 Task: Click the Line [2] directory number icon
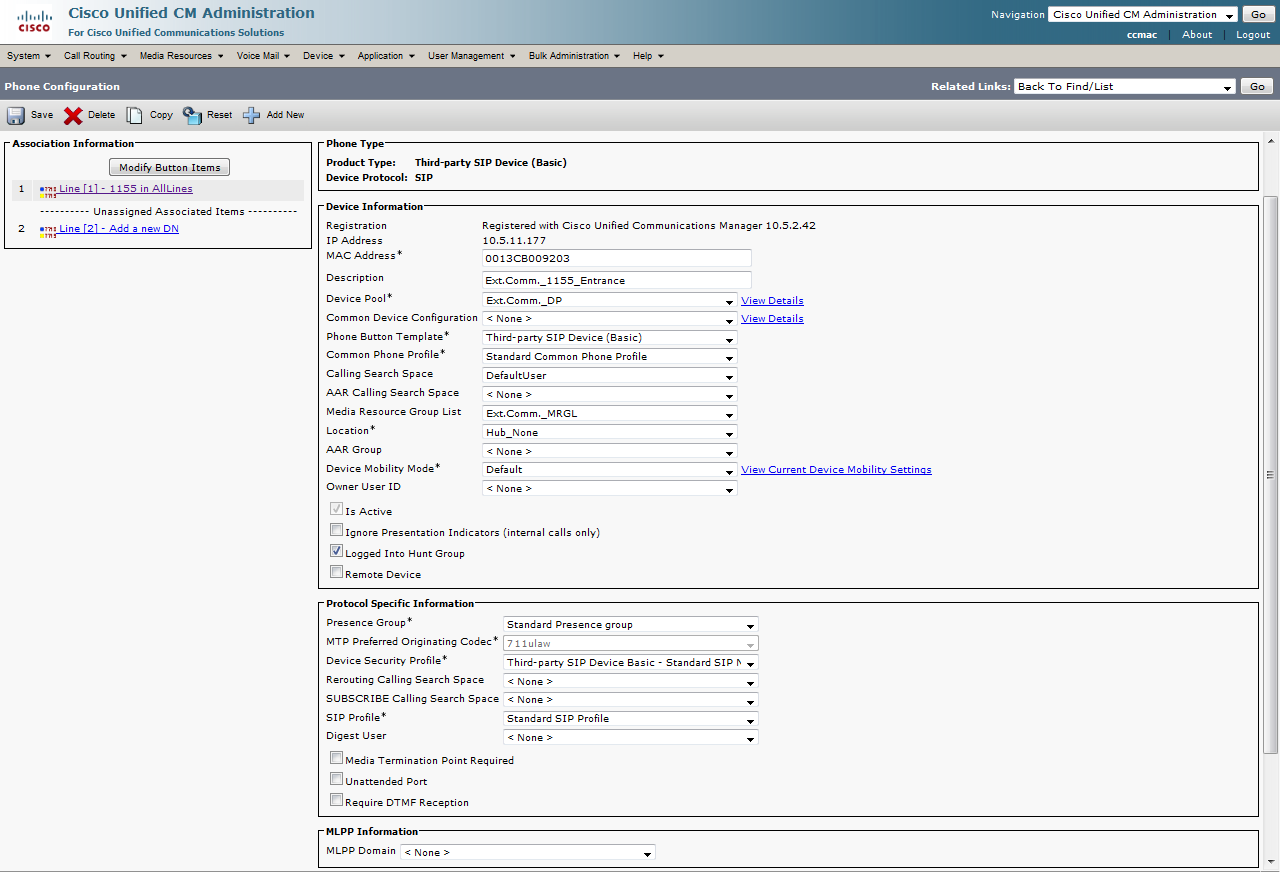pos(47,230)
